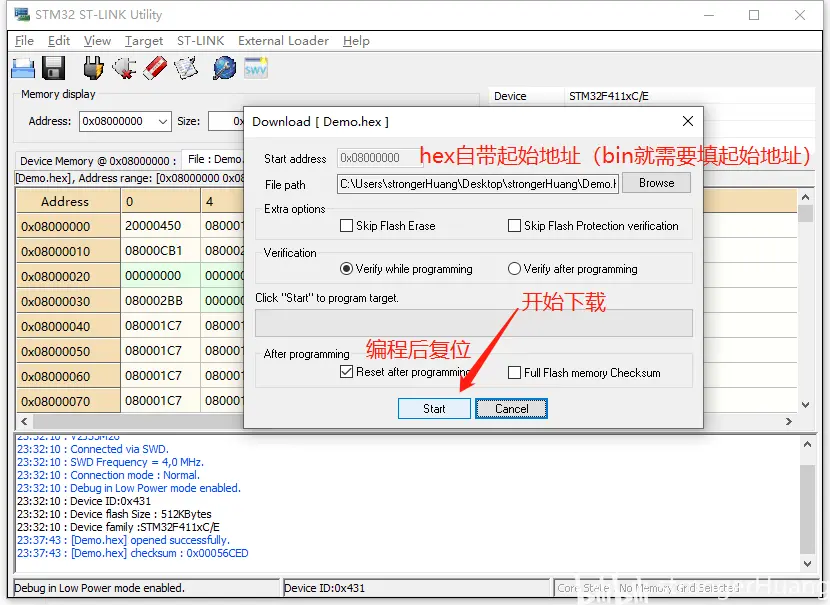The width and height of the screenshot is (830, 605).
Task: Click the Program verify notepad icon
Action: 186,68
